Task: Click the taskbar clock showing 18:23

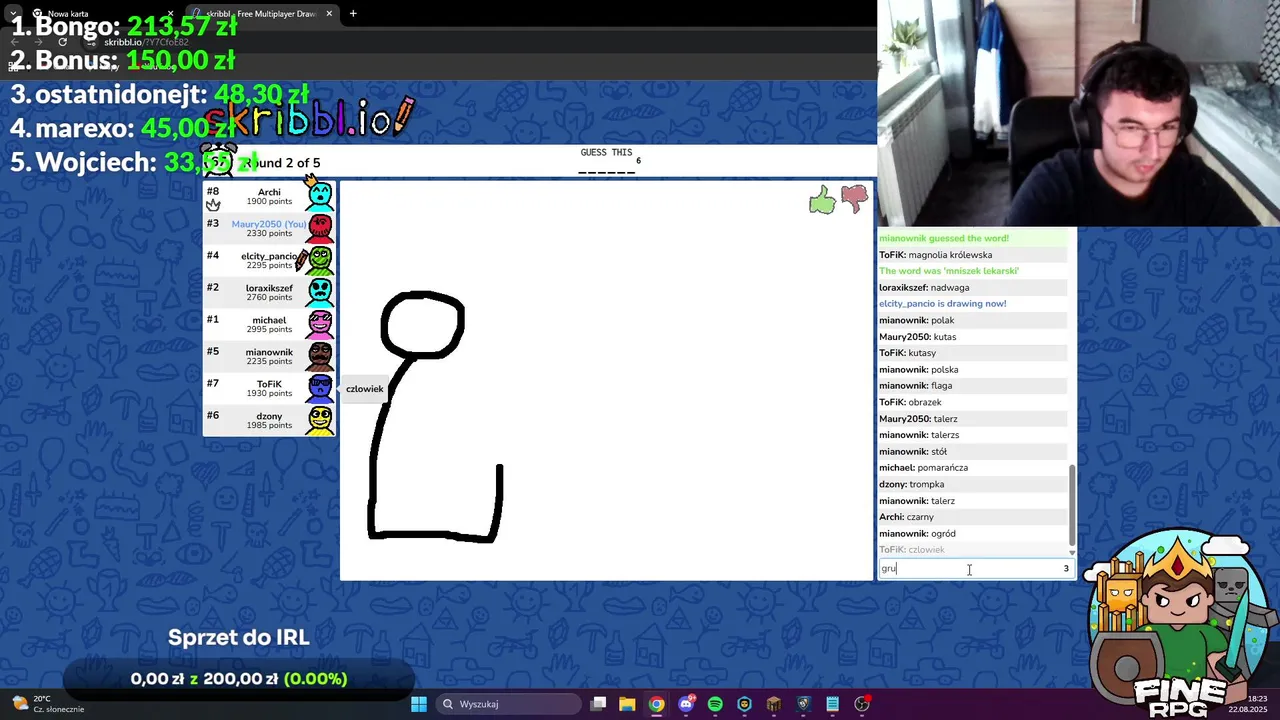Action: tap(1249, 704)
